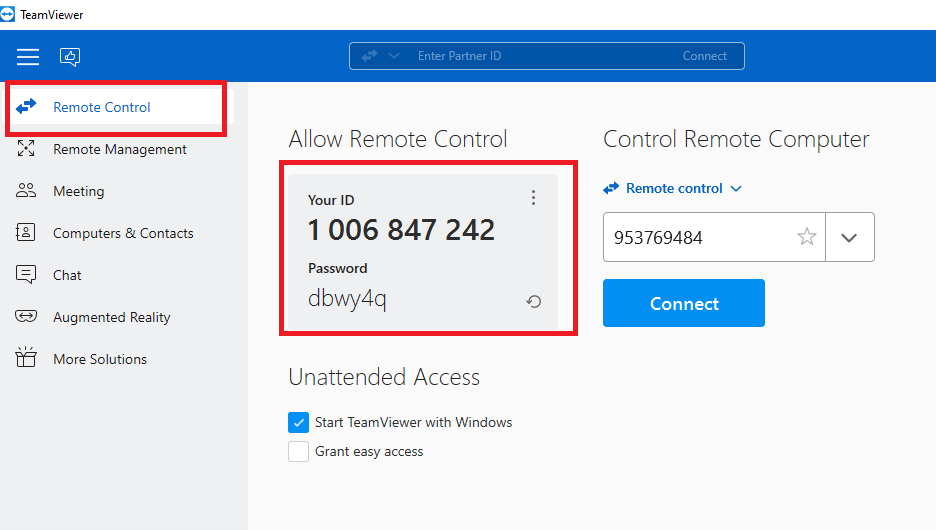
Task: Click arrows icon beside Remote control dropdown
Action: (x=611, y=189)
